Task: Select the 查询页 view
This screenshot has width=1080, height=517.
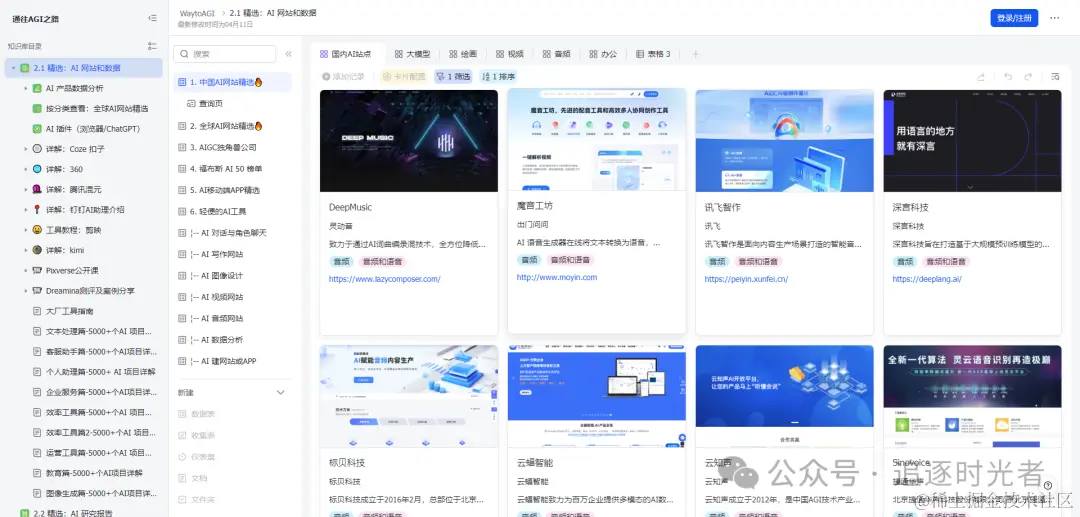Action: pyautogui.click(x=212, y=103)
